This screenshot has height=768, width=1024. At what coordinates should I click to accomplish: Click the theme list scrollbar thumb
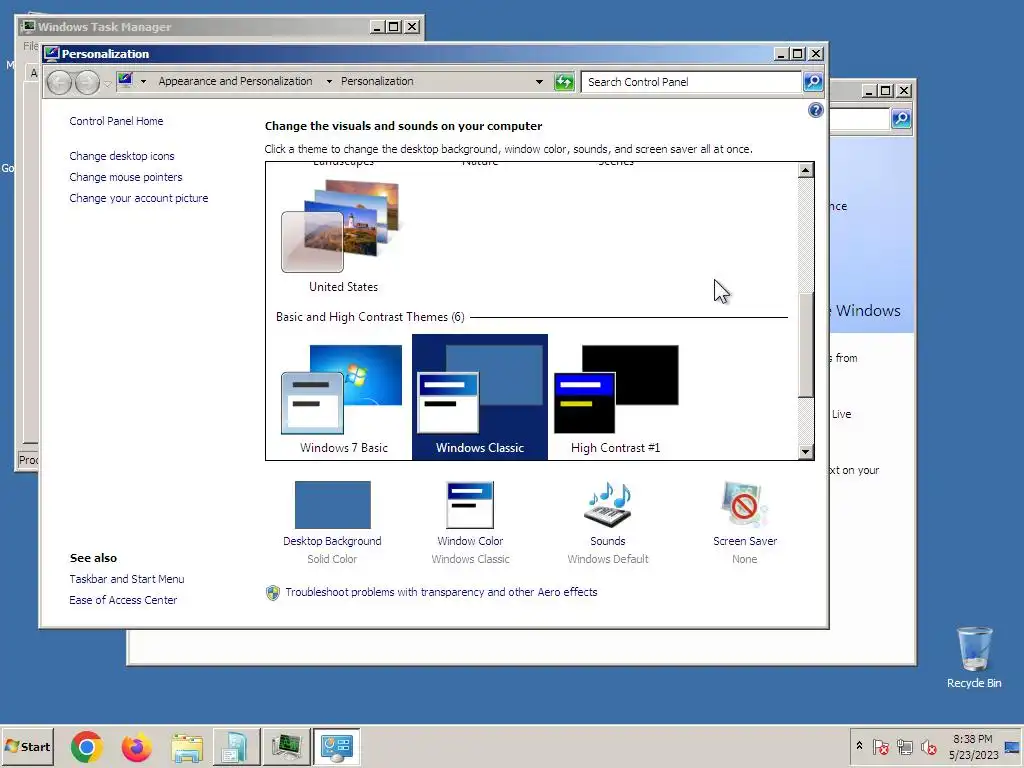[805, 344]
